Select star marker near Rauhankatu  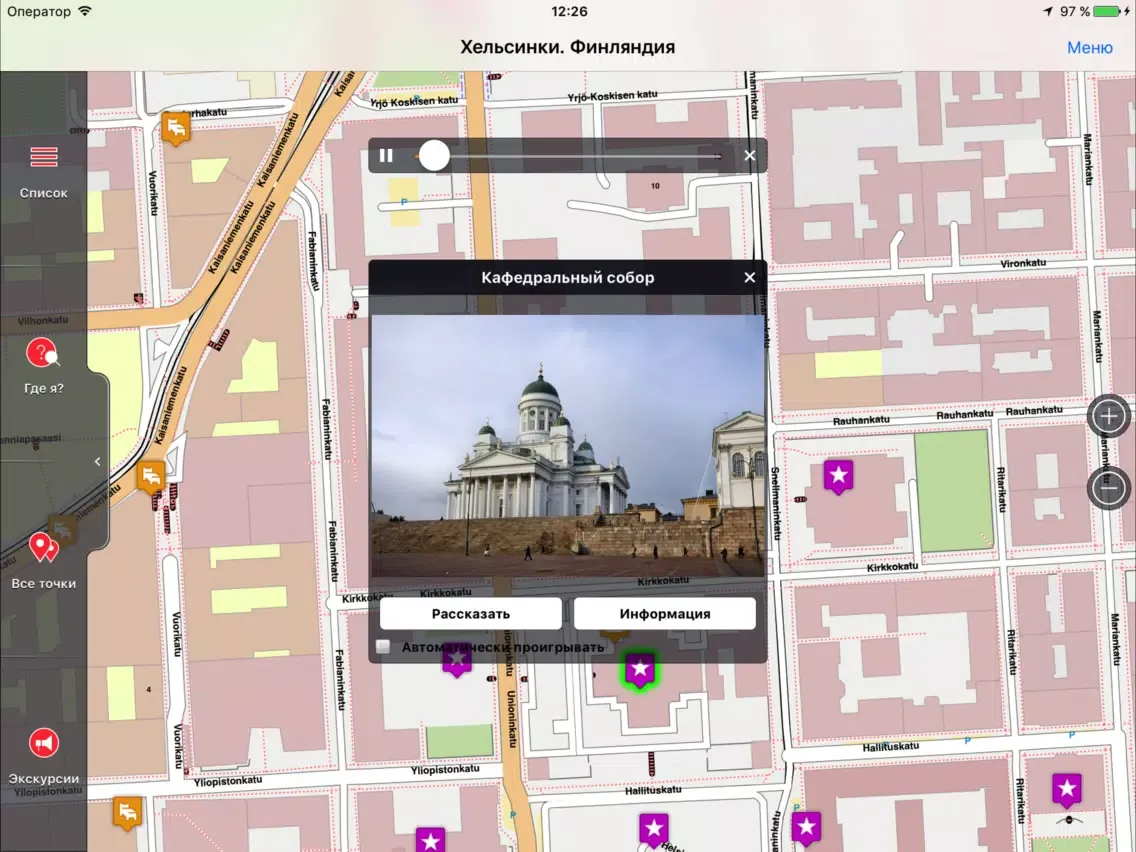(838, 477)
